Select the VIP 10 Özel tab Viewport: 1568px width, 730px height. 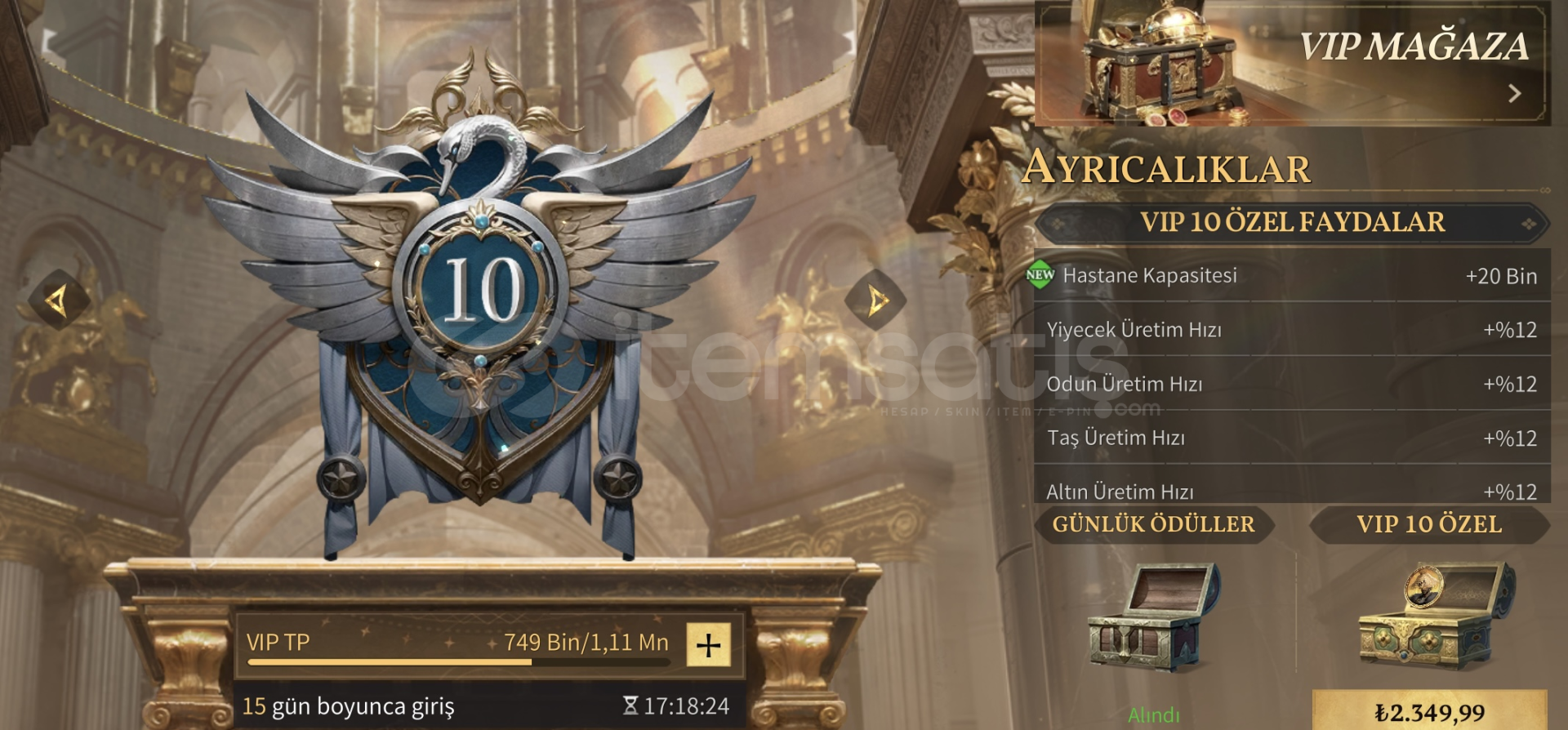1429,524
